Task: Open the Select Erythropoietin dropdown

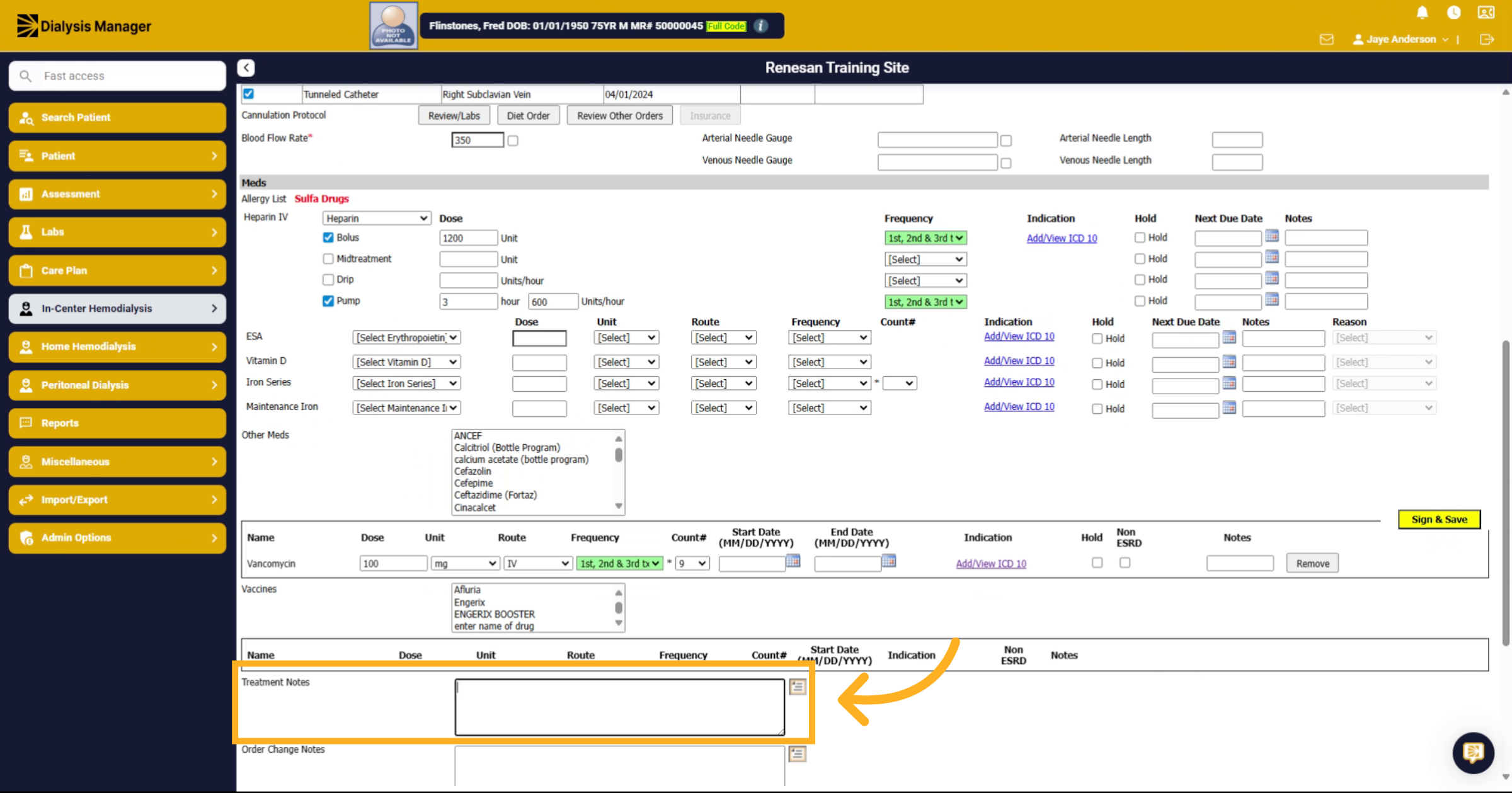Action: (406, 338)
